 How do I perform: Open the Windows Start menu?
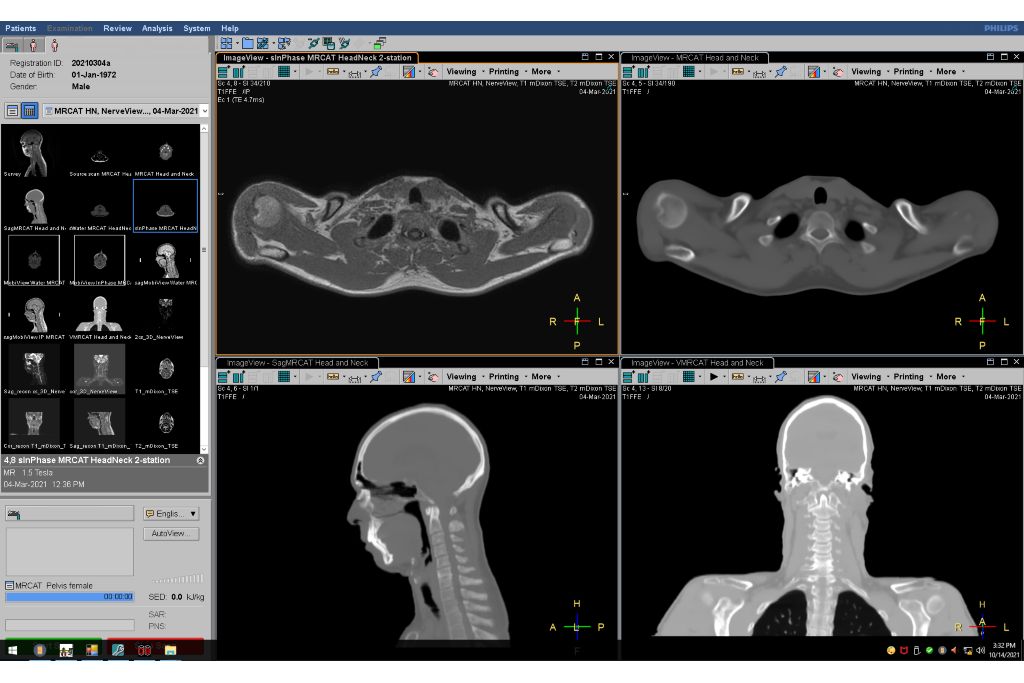(x=12, y=650)
